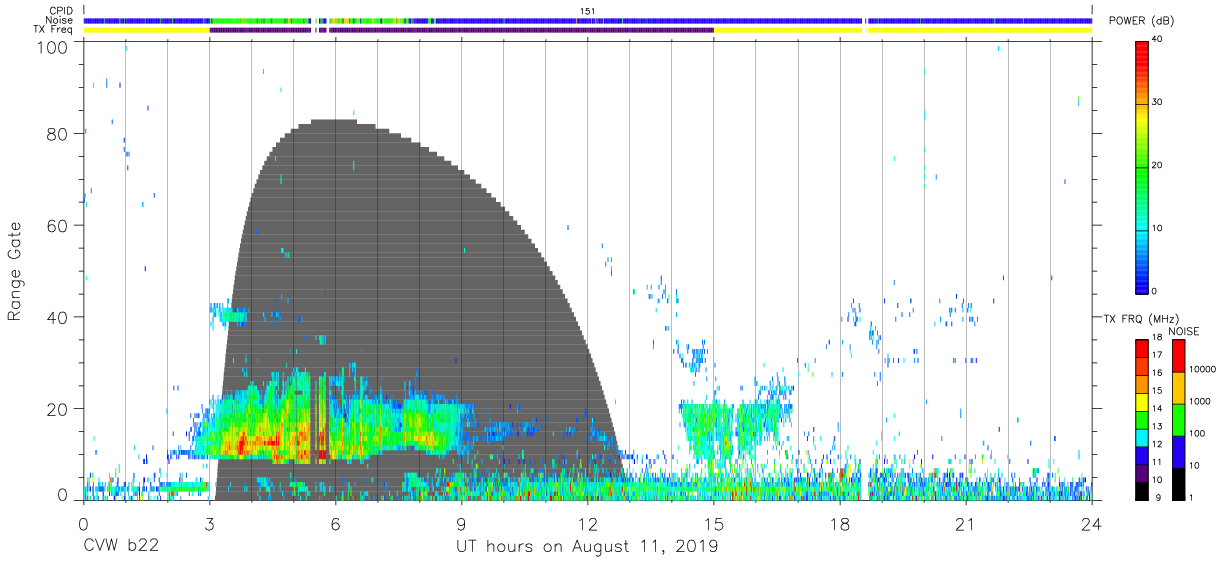Screen dimensions: 1228x567
Task: Click UT hour tick label "18" on x-axis
Action: tap(839, 524)
